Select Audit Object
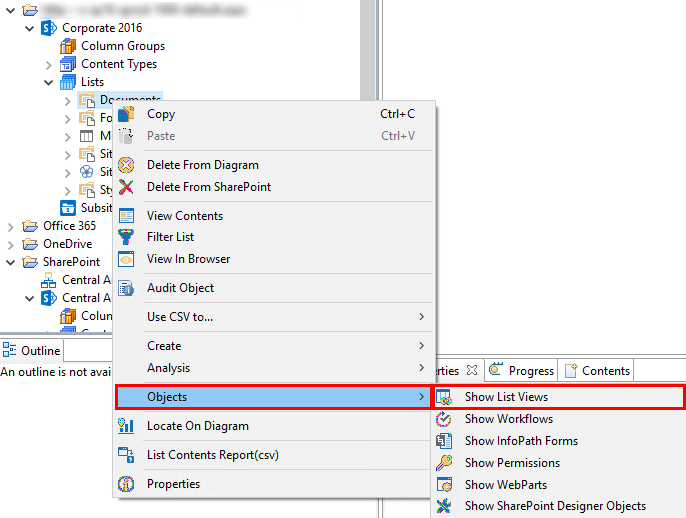This screenshot has height=518, width=686. pos(274,288)
